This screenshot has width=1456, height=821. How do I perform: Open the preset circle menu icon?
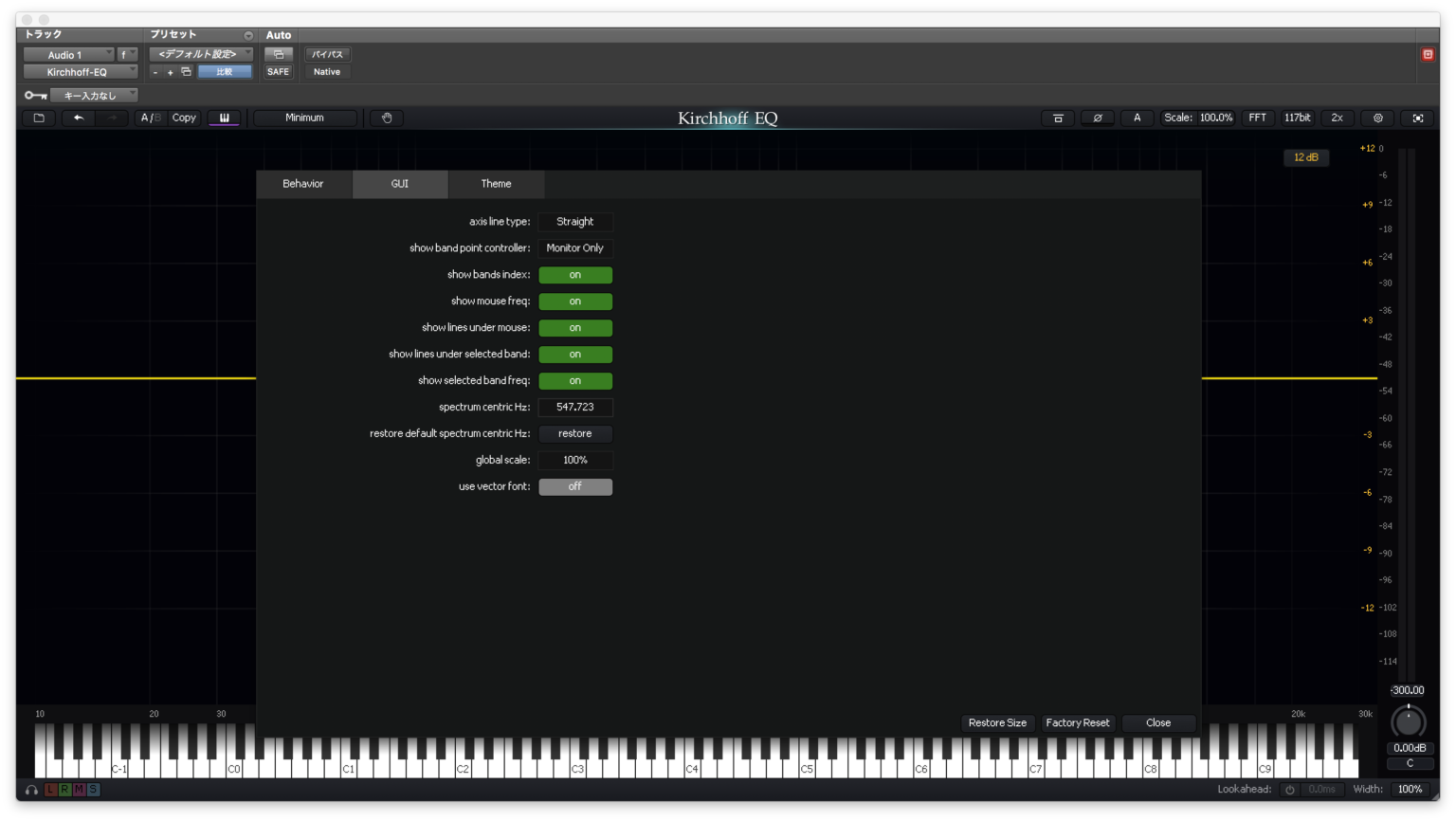[248, 35]
